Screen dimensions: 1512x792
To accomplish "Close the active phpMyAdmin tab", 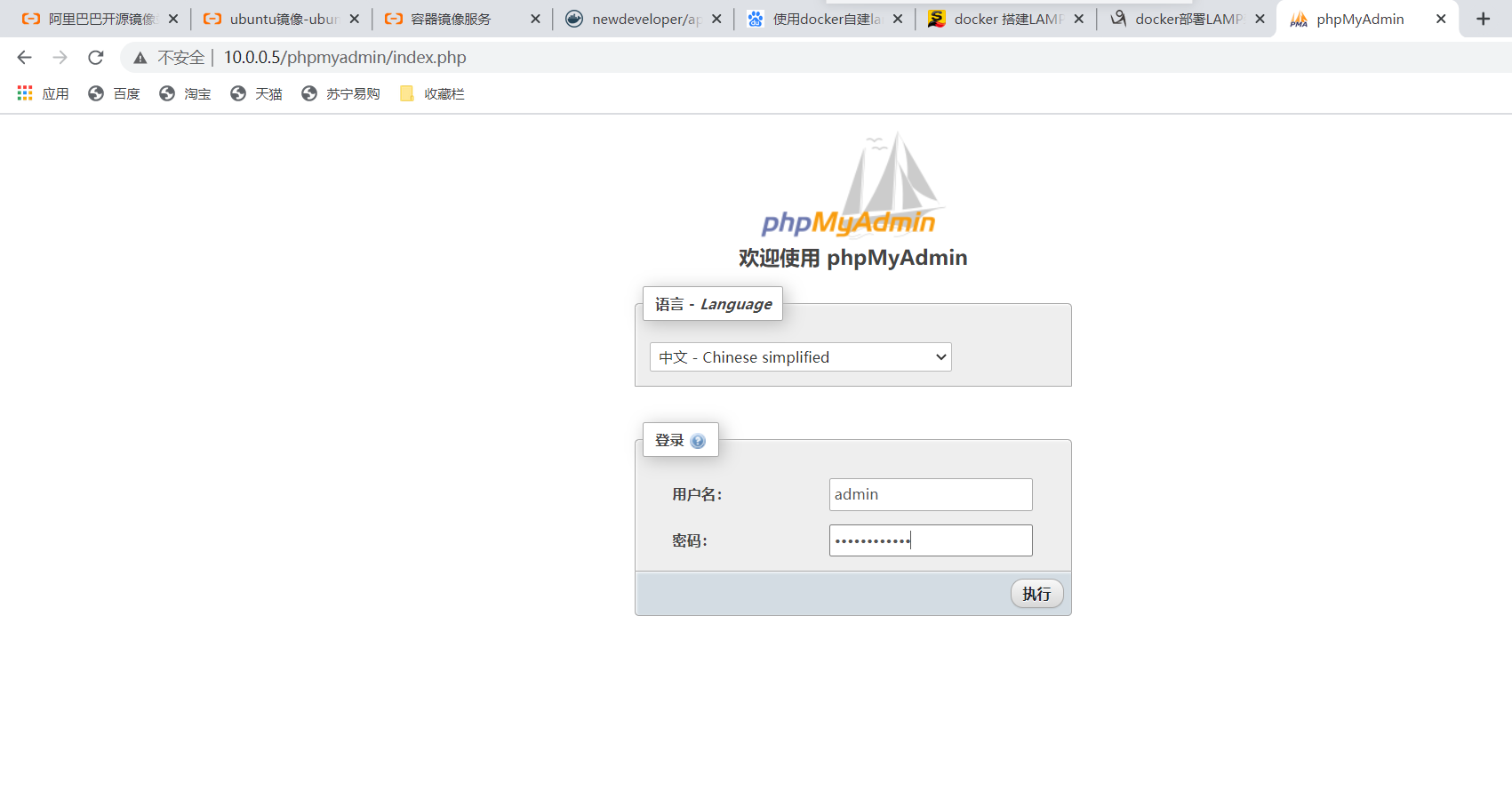I will (1441, 19).
